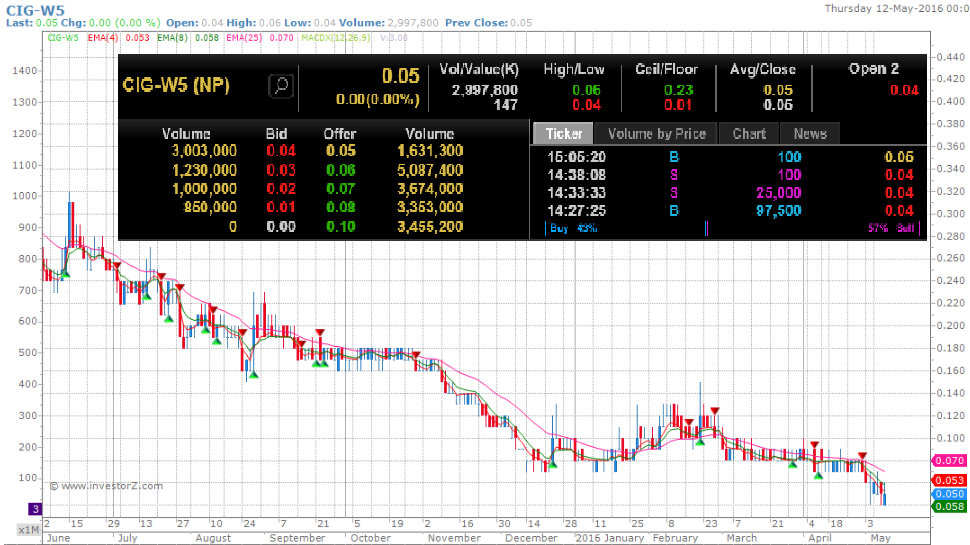
Task: Open the Volume by Price tab
Action: pos(656,133)
